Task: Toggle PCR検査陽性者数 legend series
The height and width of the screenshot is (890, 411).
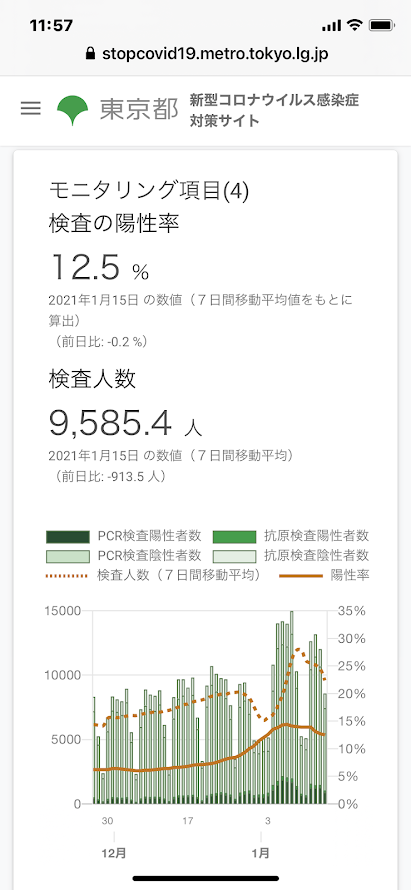Action: click(x=123, y=535)
